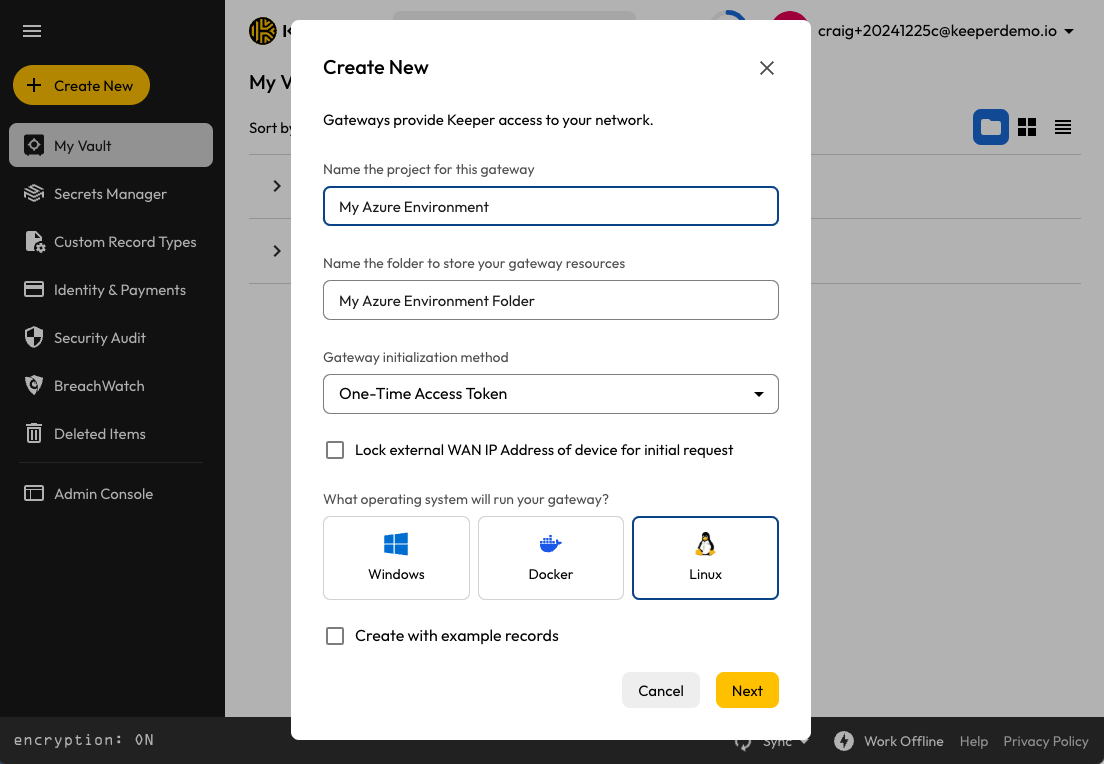Switch to grid view icon
This screenshot has height=764, width=1104.
[x=1027, y=127]
